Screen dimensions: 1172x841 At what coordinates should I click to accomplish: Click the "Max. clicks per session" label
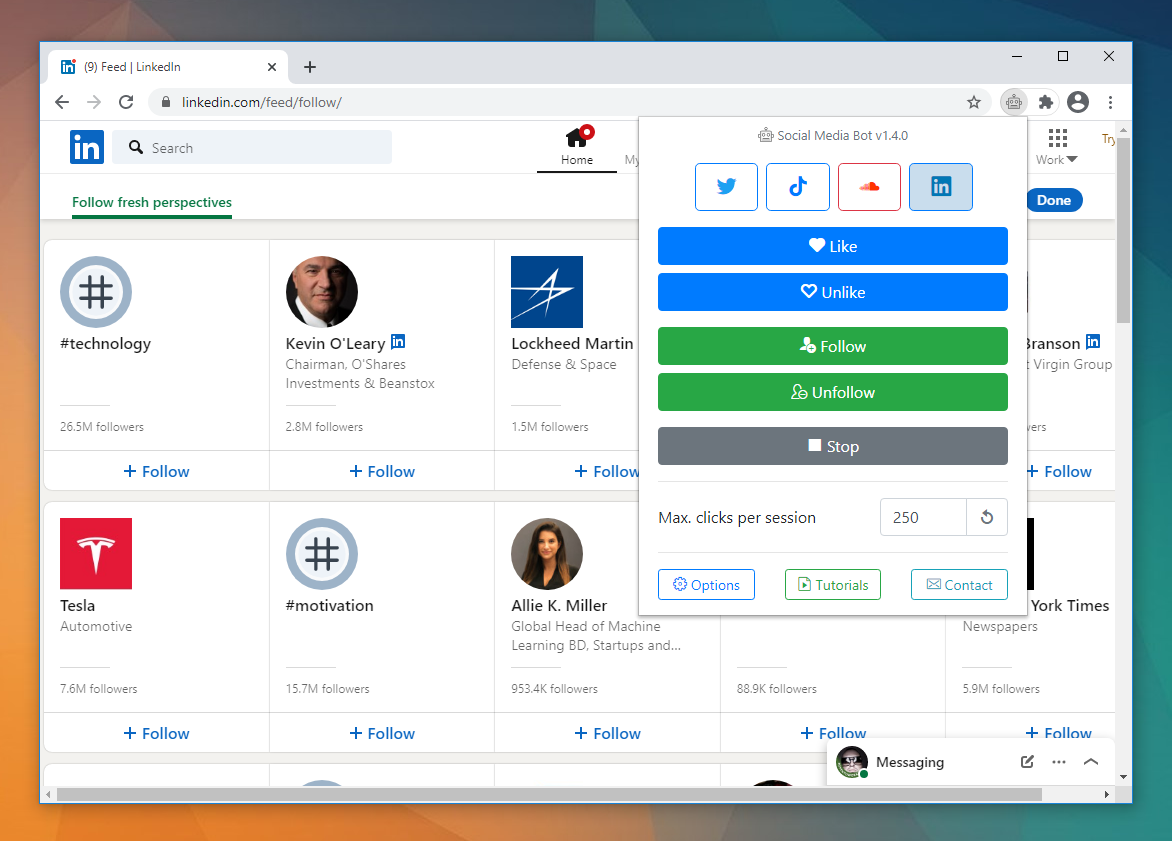(x=737, y=517)
